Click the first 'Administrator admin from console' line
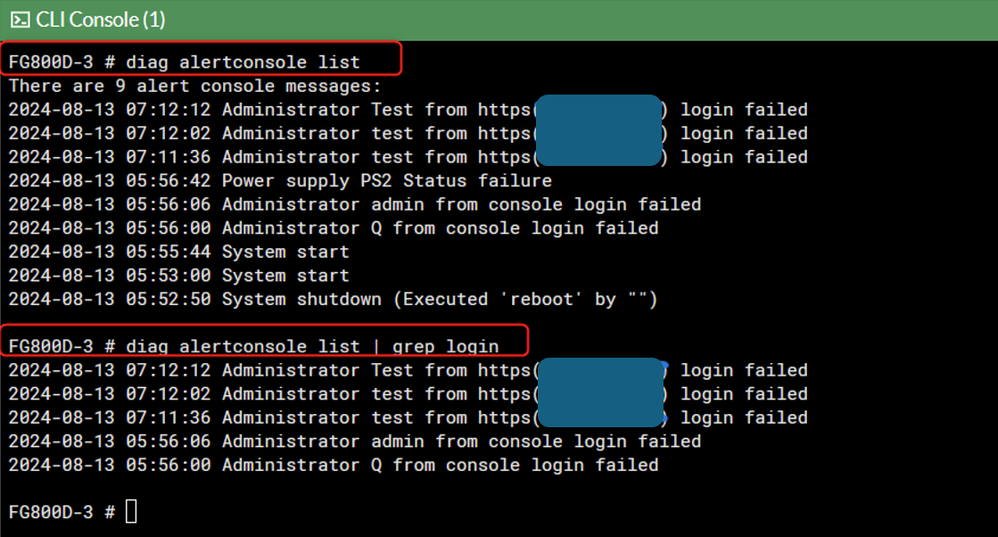The width and height of the screenshot is (998, 537). [x=461, y=204]
